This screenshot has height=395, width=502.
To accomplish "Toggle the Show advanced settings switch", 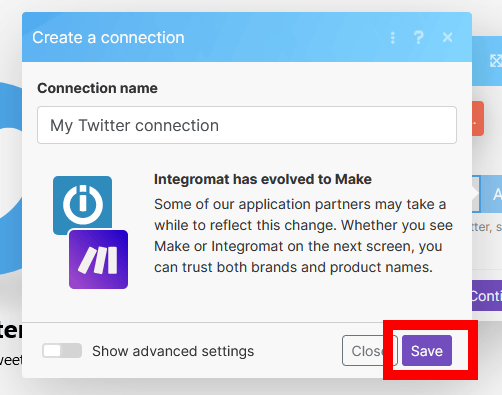I will point(62,351).
